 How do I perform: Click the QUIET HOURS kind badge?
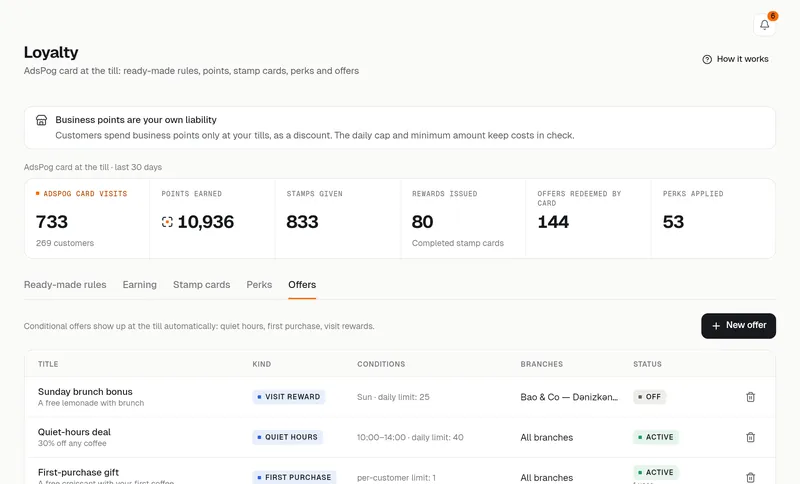point(287,437)
